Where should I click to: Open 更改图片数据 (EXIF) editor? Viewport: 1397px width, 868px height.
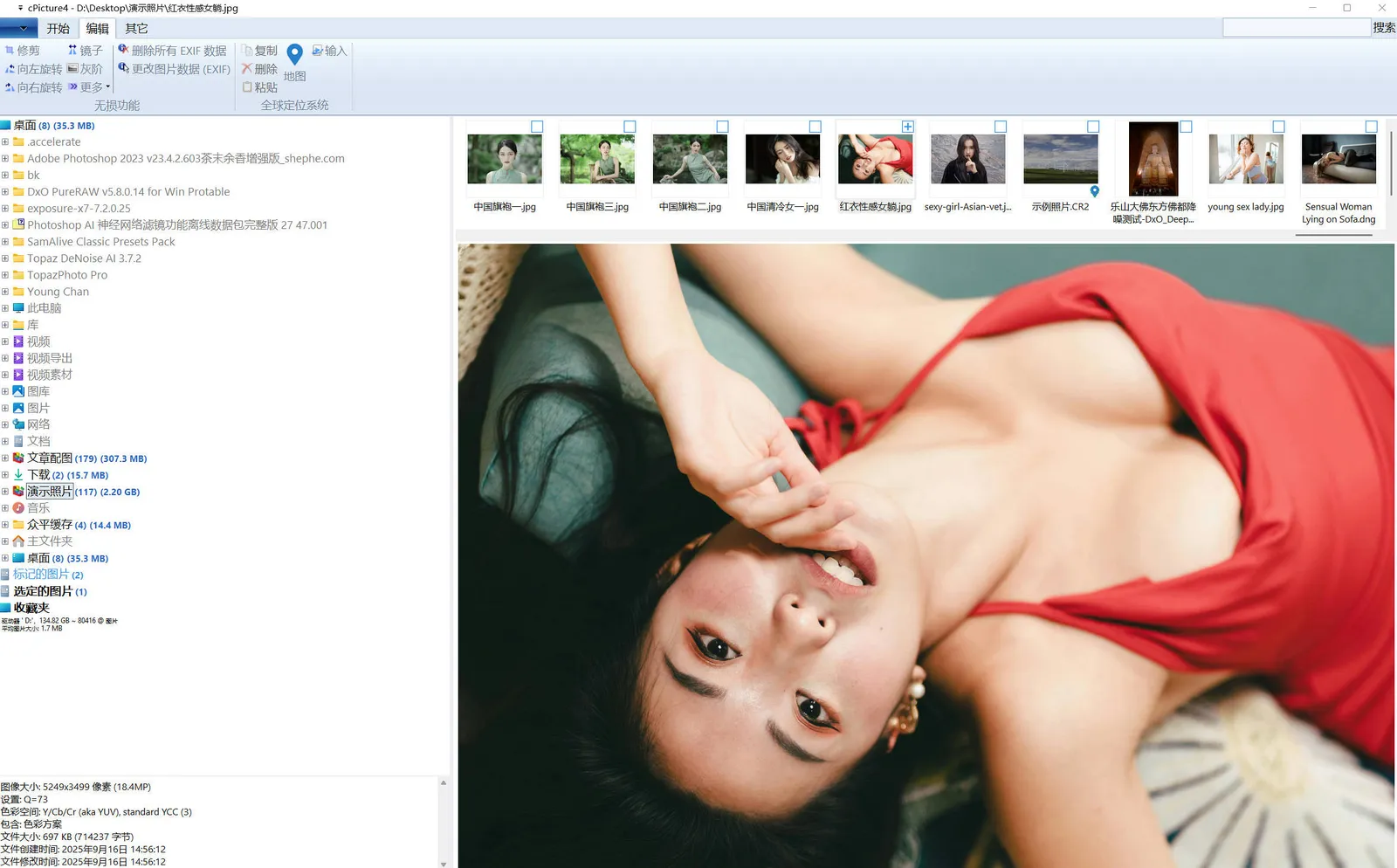tap(124, 69)
